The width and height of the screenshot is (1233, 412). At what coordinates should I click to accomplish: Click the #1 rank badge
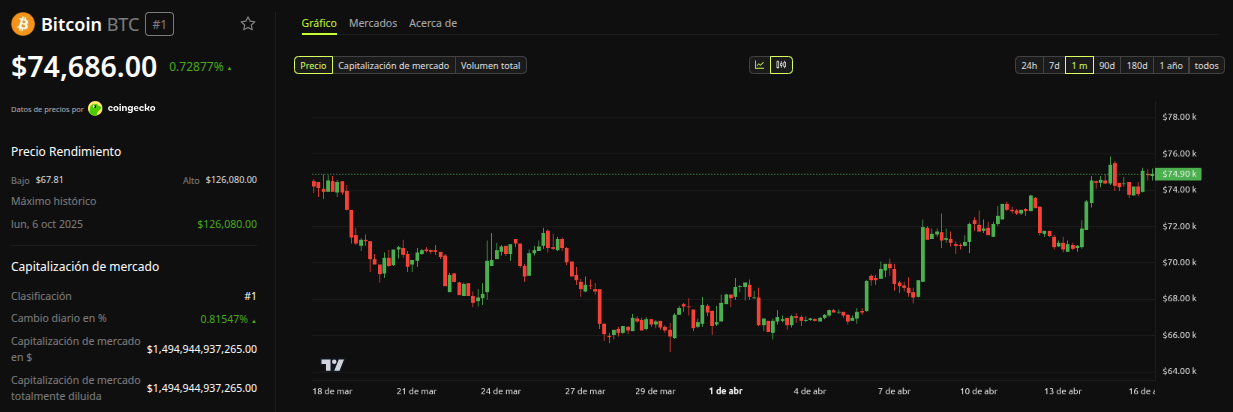click(159, 24)
